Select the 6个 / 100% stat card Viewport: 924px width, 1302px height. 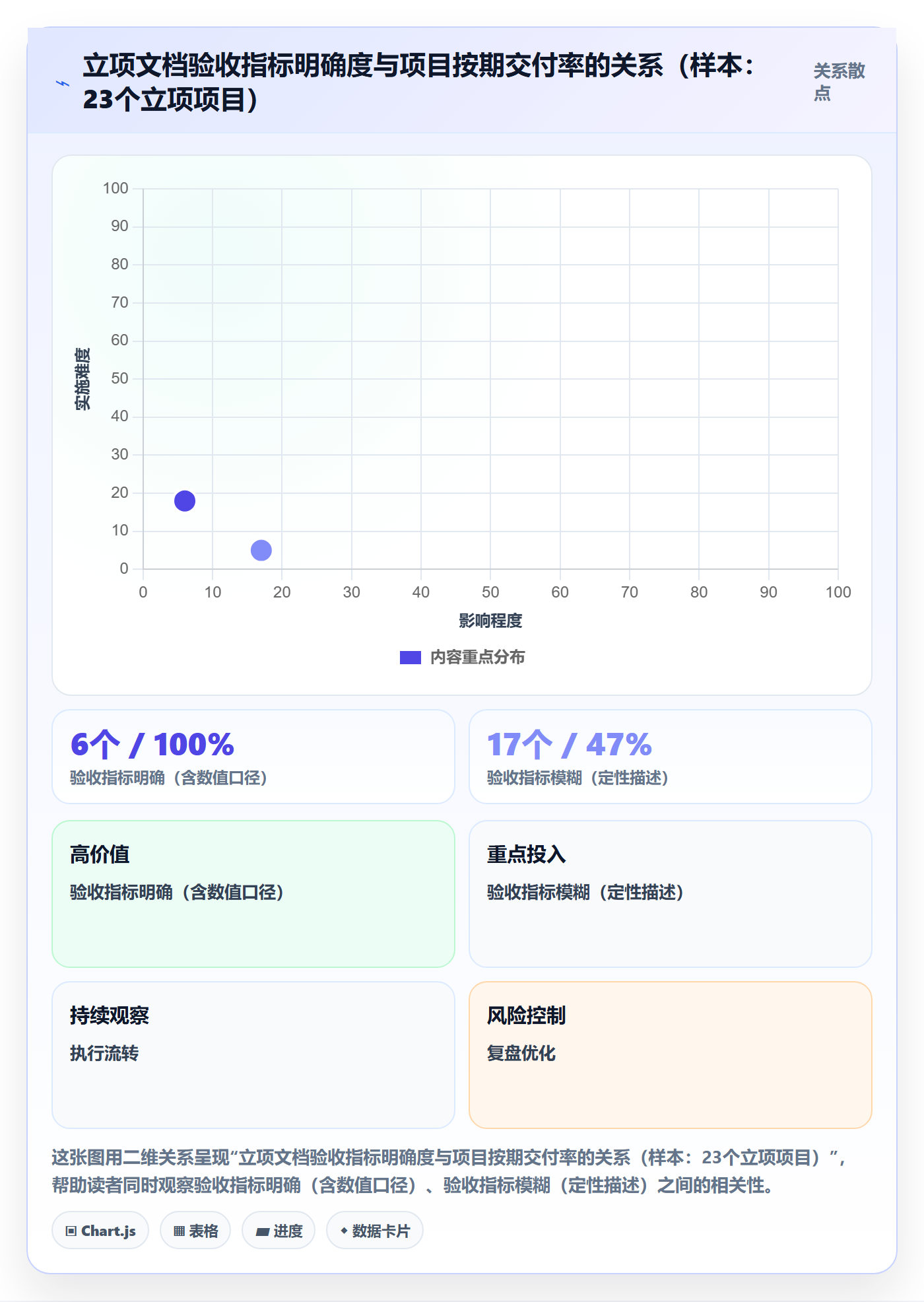click(x=253, y=757)
